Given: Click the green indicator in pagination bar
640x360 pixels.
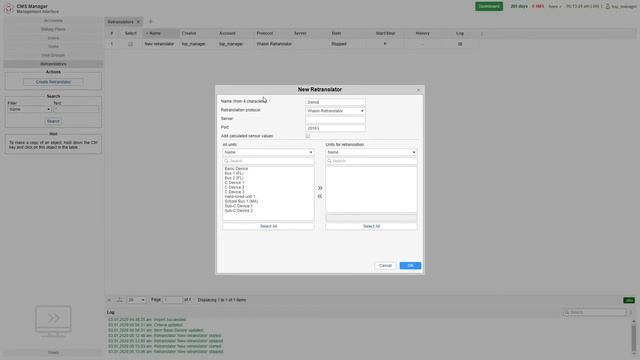Looking at the screenshot, I should coord(629,300).
